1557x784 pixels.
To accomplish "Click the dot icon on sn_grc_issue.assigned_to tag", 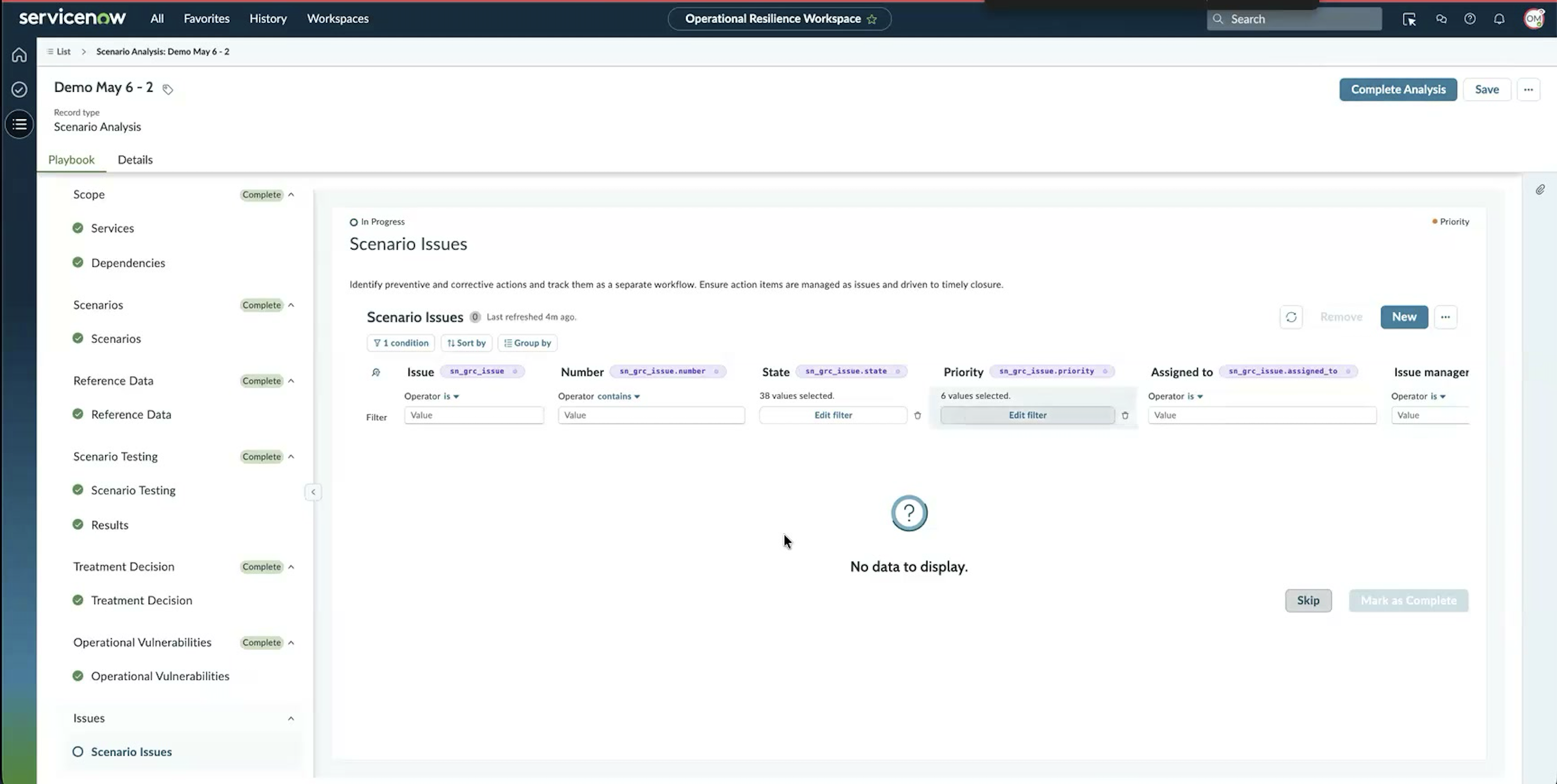I will [x=1348, y=371].
